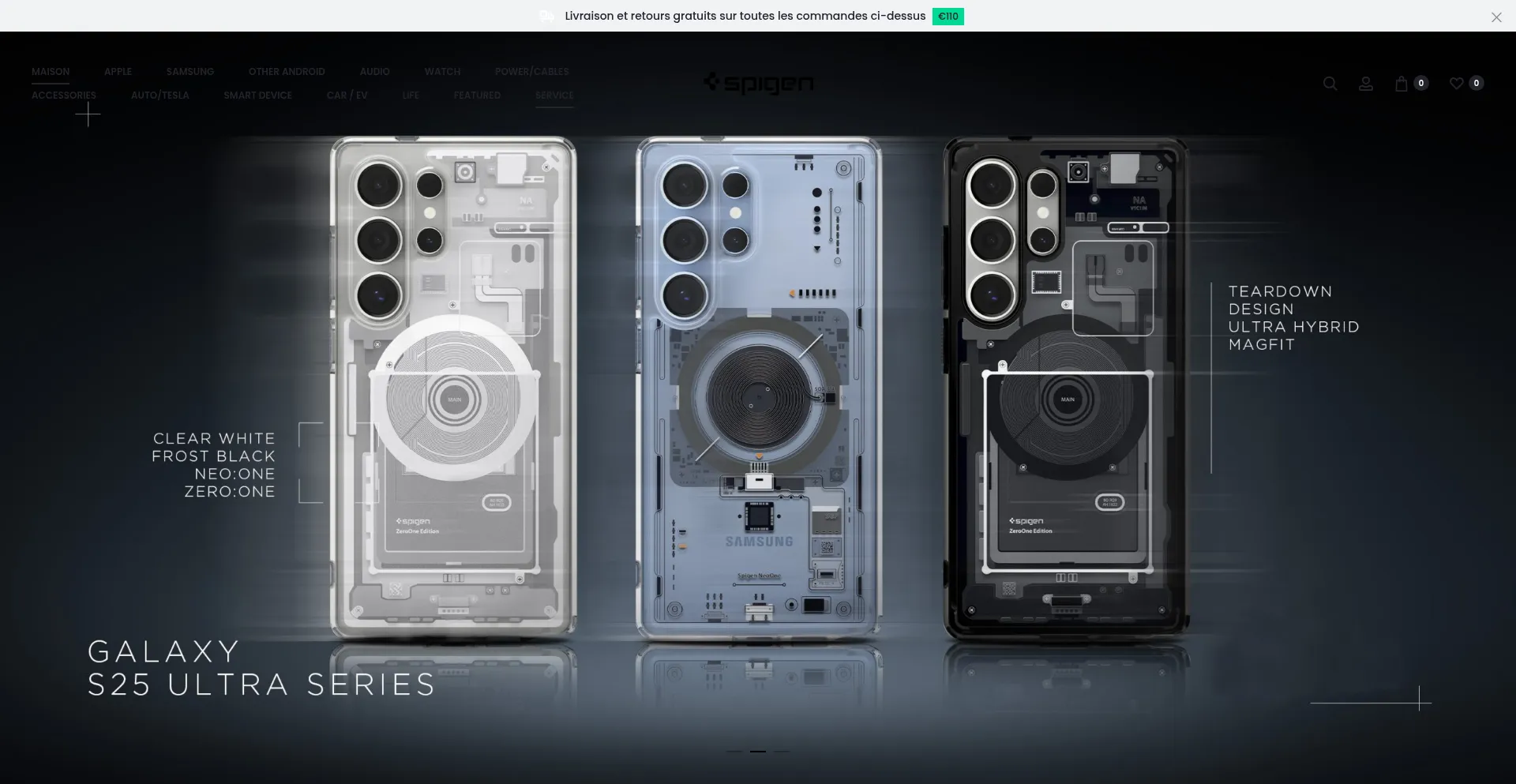The height and width of the screenshot is (784, 1516).
Task: Click the €110 green badge
Action: [x=948, y=17]
